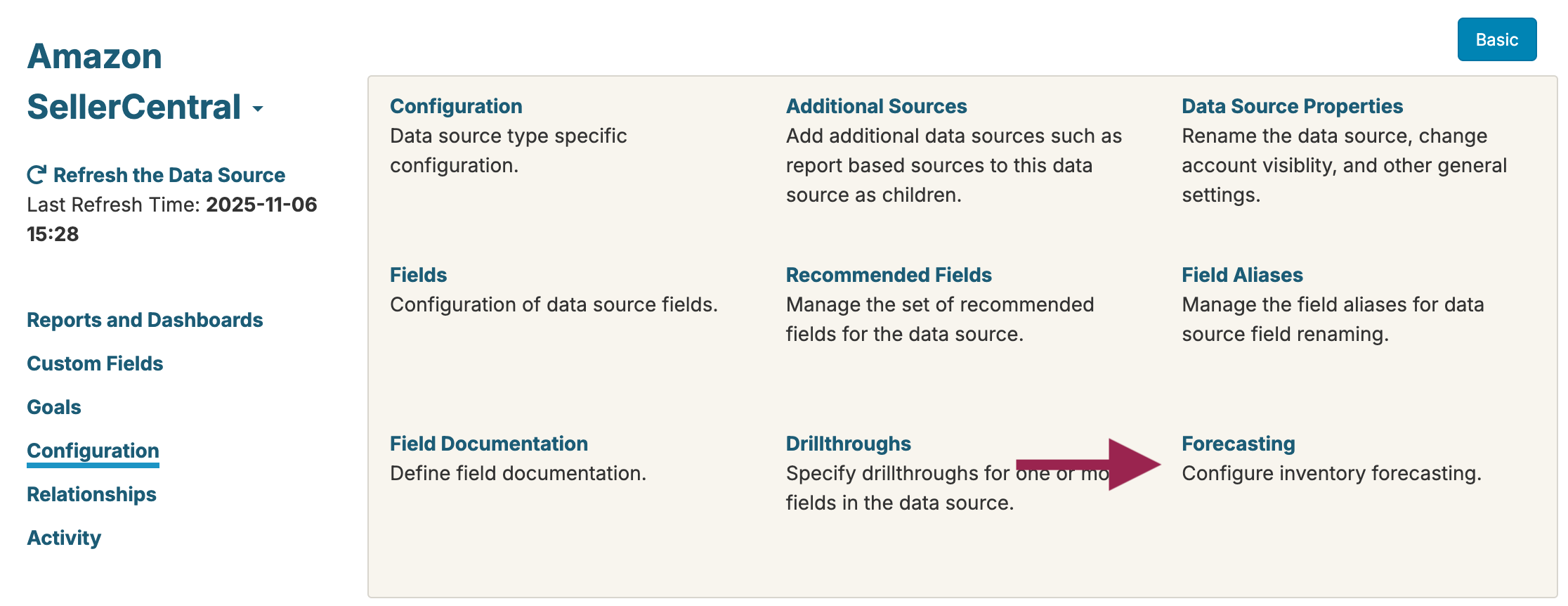Viewport: 1568px width, 606px height.
Task: Expand the Amazon SellerCentral dropdown caret
Action: point(258,109)
